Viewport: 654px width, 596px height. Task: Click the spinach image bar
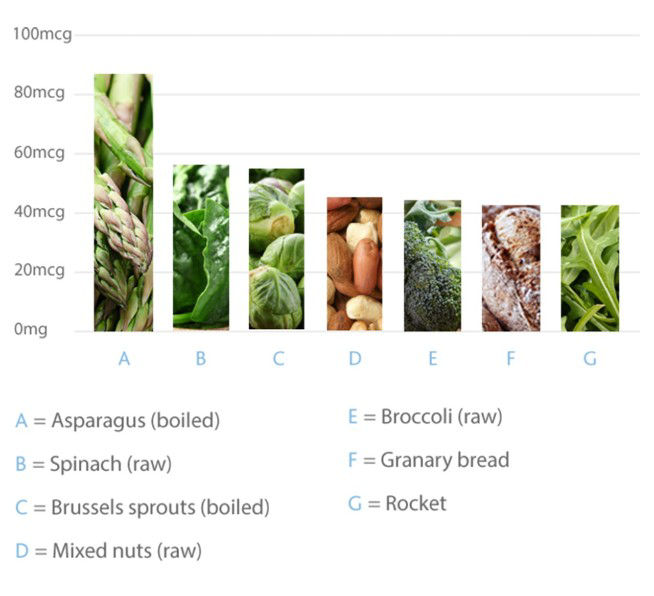click(201, 247)
